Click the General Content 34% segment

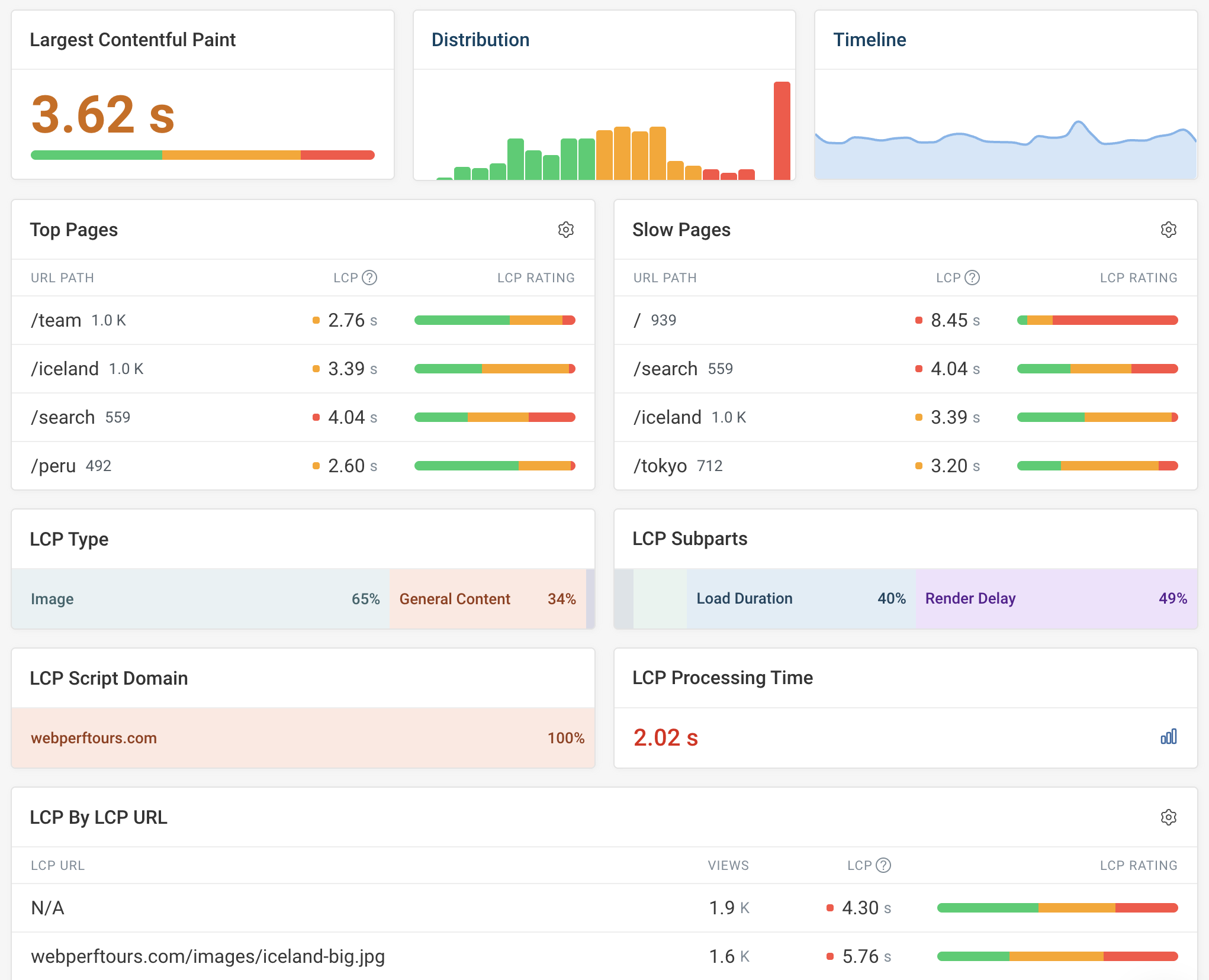pos(487,599)
